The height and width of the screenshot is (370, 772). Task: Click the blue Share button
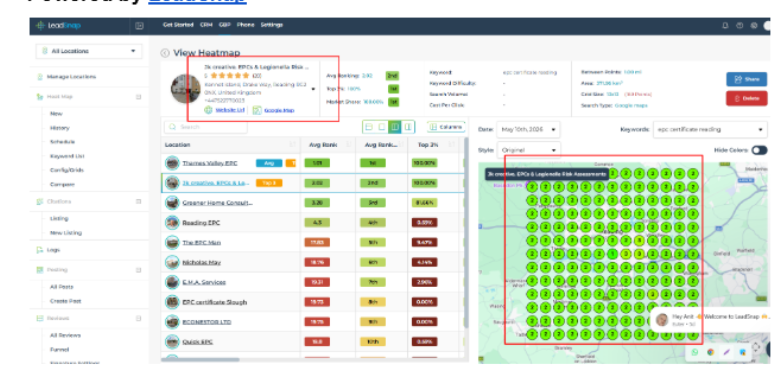click(x=746, y=79)
